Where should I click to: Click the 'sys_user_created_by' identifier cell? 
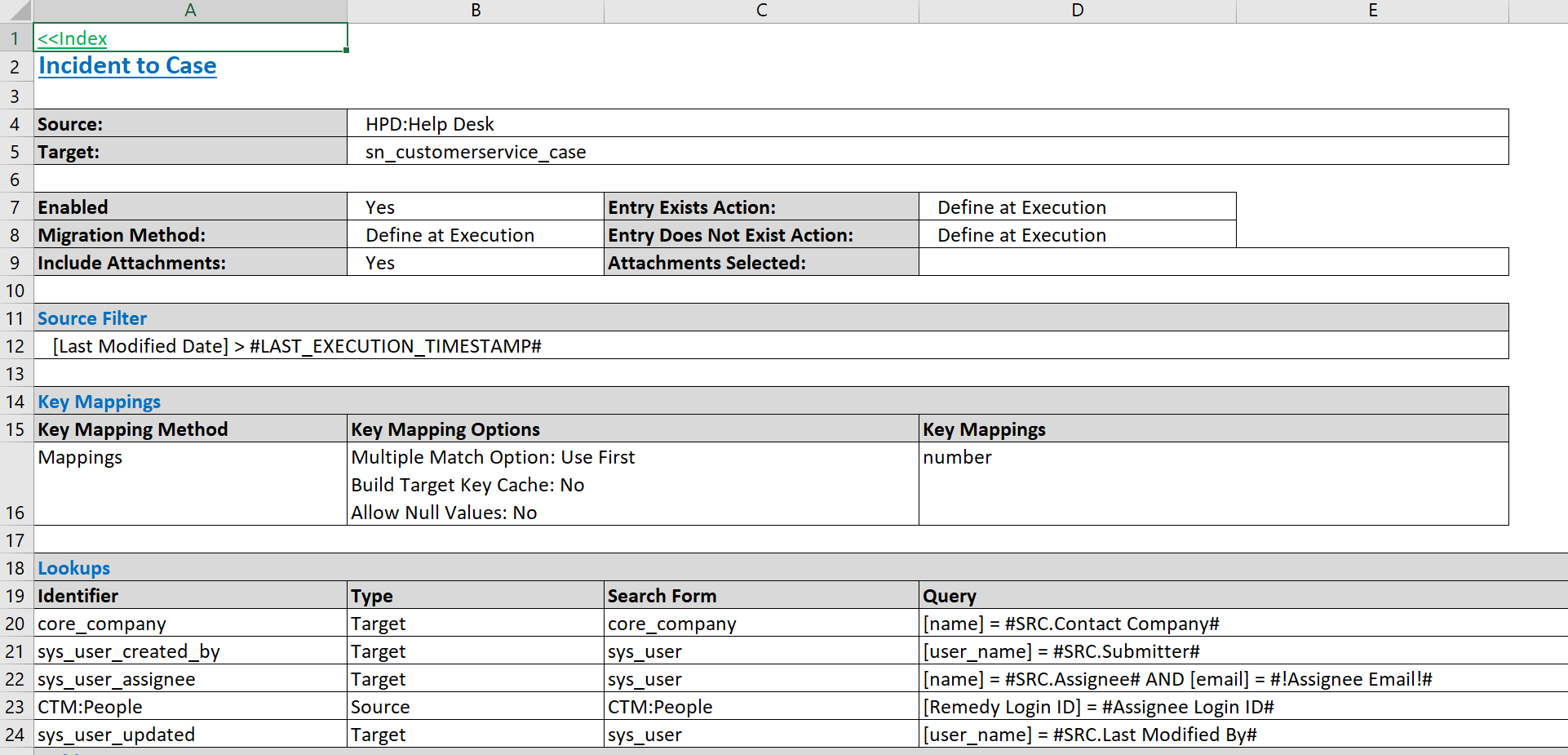[x=190, y=651]
